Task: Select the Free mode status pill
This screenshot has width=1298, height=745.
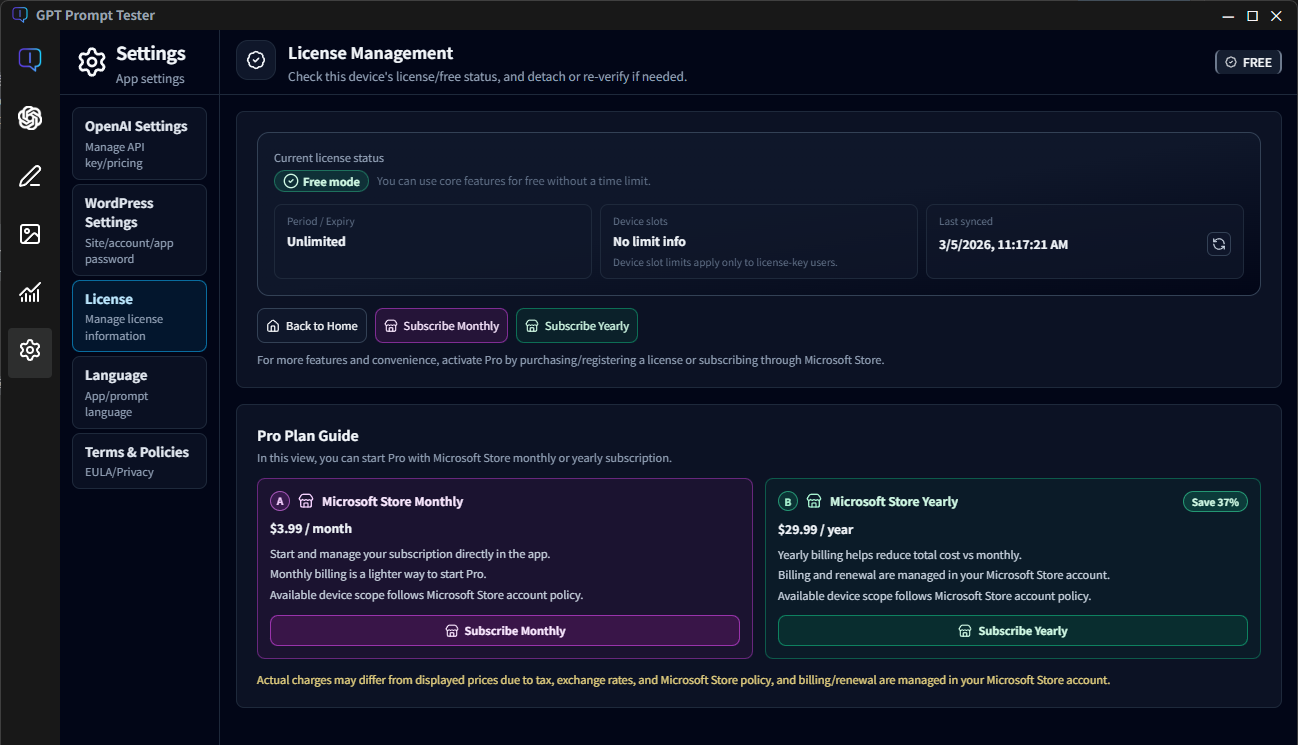Action: coord(321,181)
